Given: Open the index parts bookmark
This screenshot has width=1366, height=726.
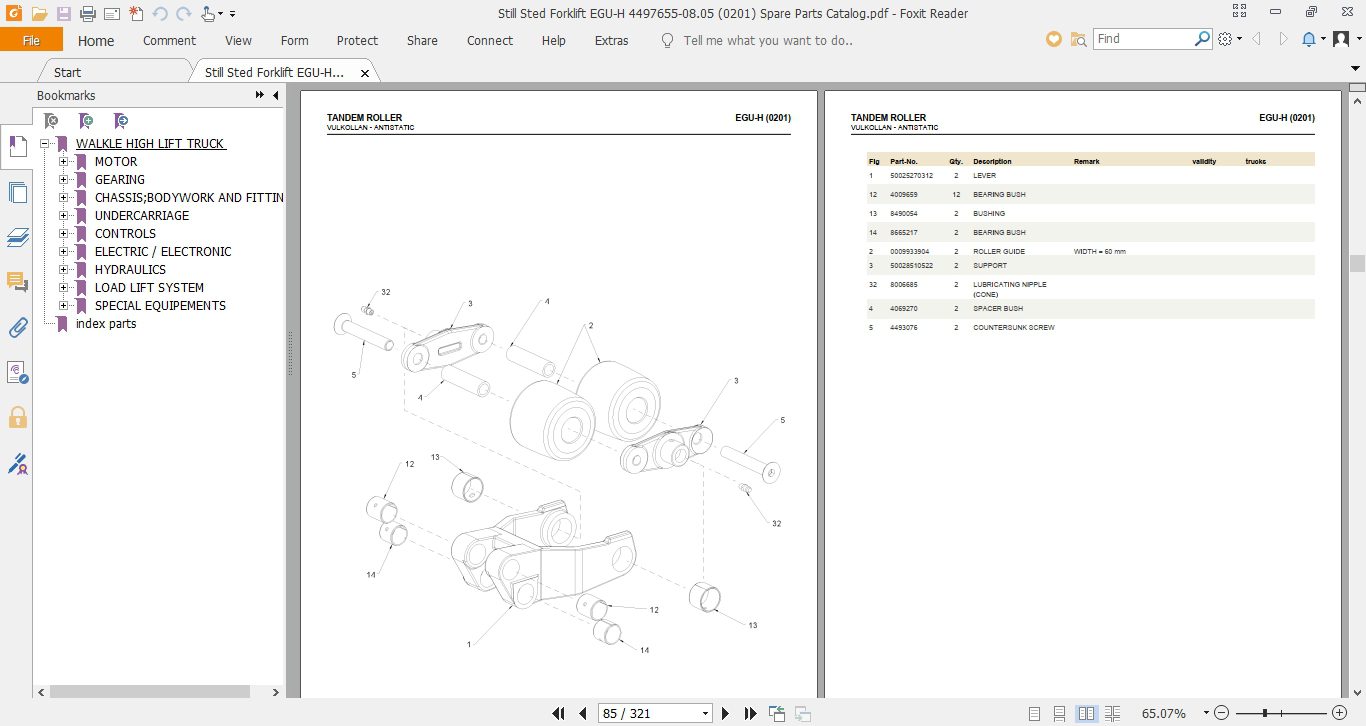Looking at the screenshot, I should click(106, 324).
